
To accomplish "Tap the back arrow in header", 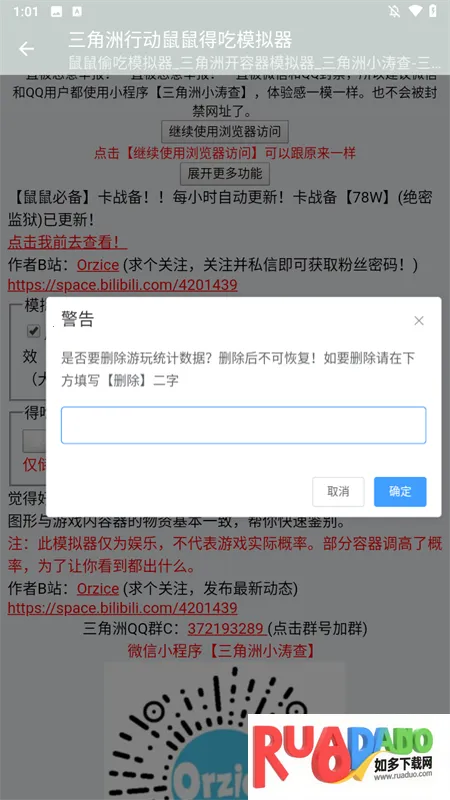I will coord(27,49).
